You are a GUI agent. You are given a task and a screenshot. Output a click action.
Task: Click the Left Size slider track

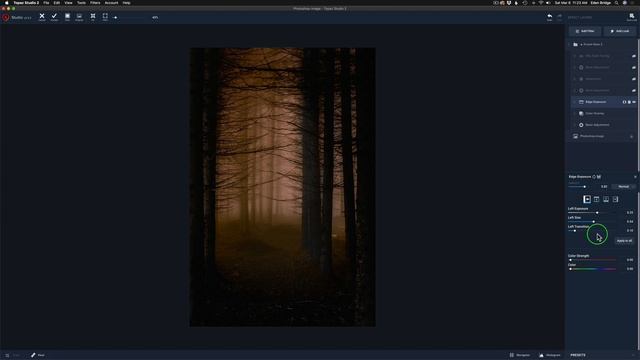coord(592,222)
